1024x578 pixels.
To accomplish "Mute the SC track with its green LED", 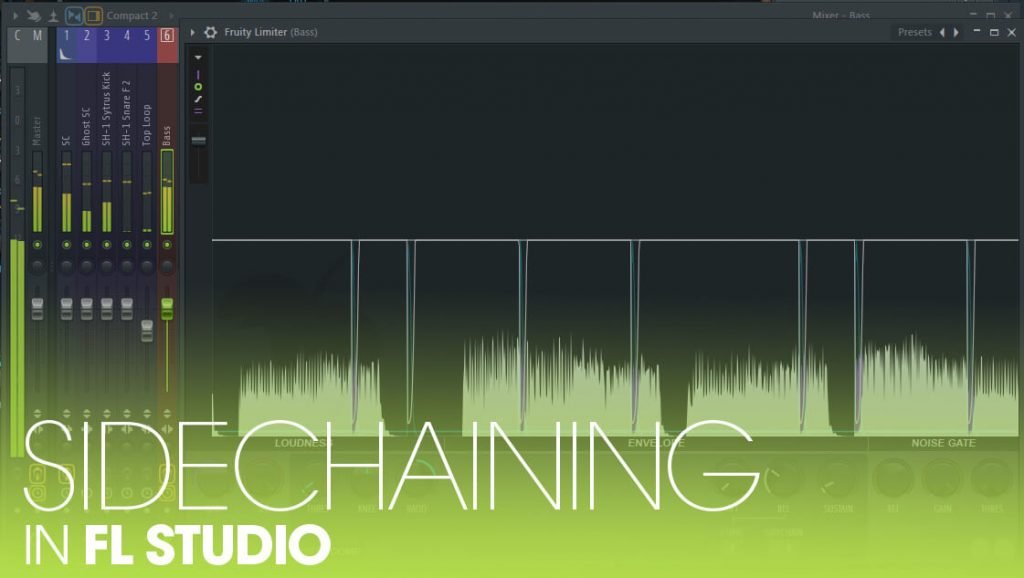I will tap(66, 245).
